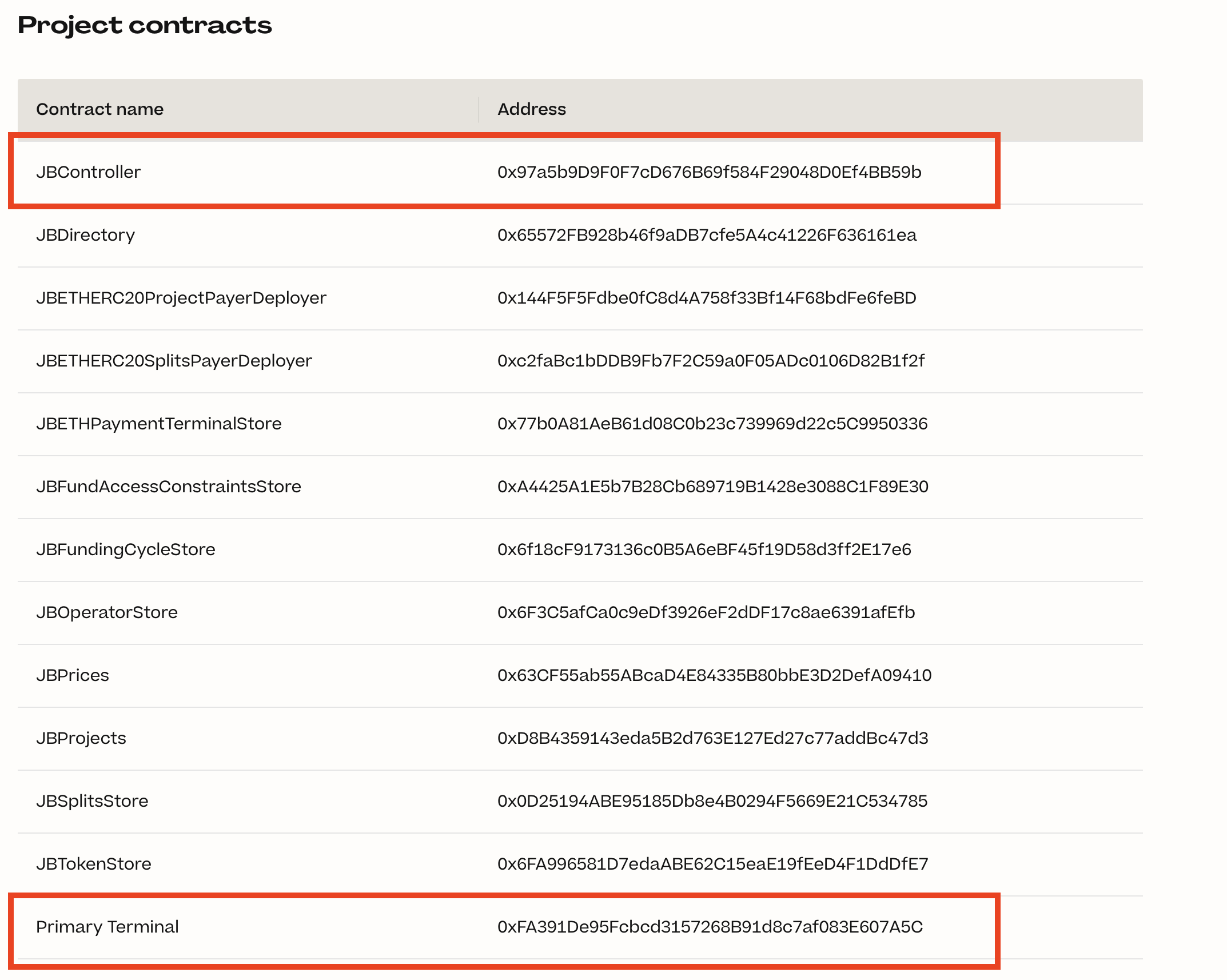Click the JBOperatorStore address
1227x980 pixels.
pyautogui.click(x=706, y=612)
